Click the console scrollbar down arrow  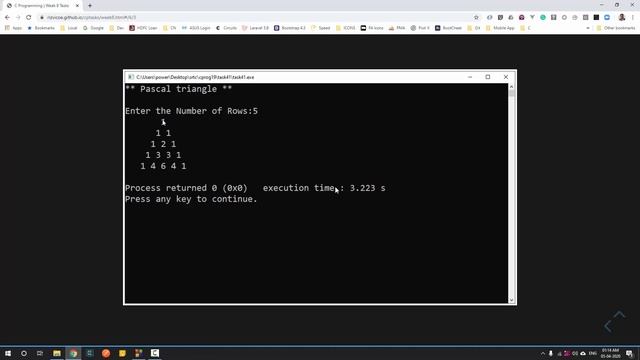click(x=511, y=300)
